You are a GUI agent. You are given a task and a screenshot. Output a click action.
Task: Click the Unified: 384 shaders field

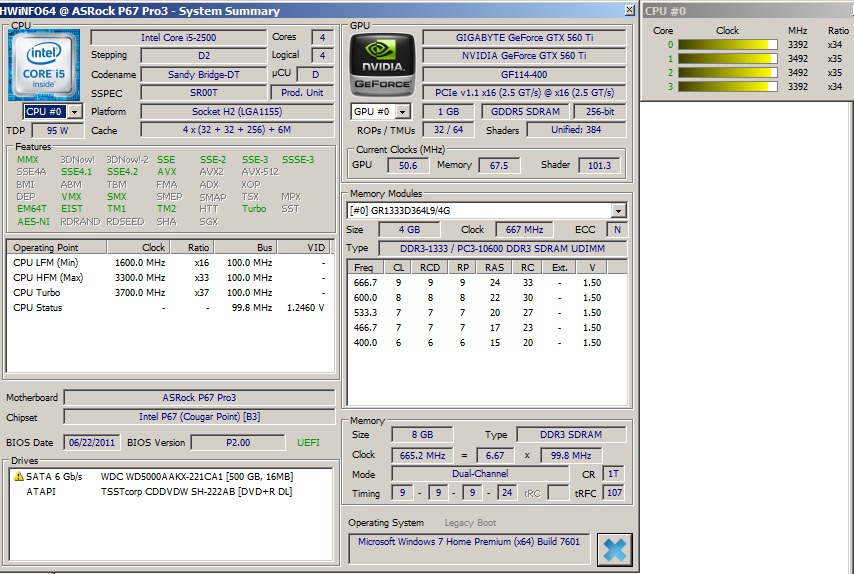576,130
